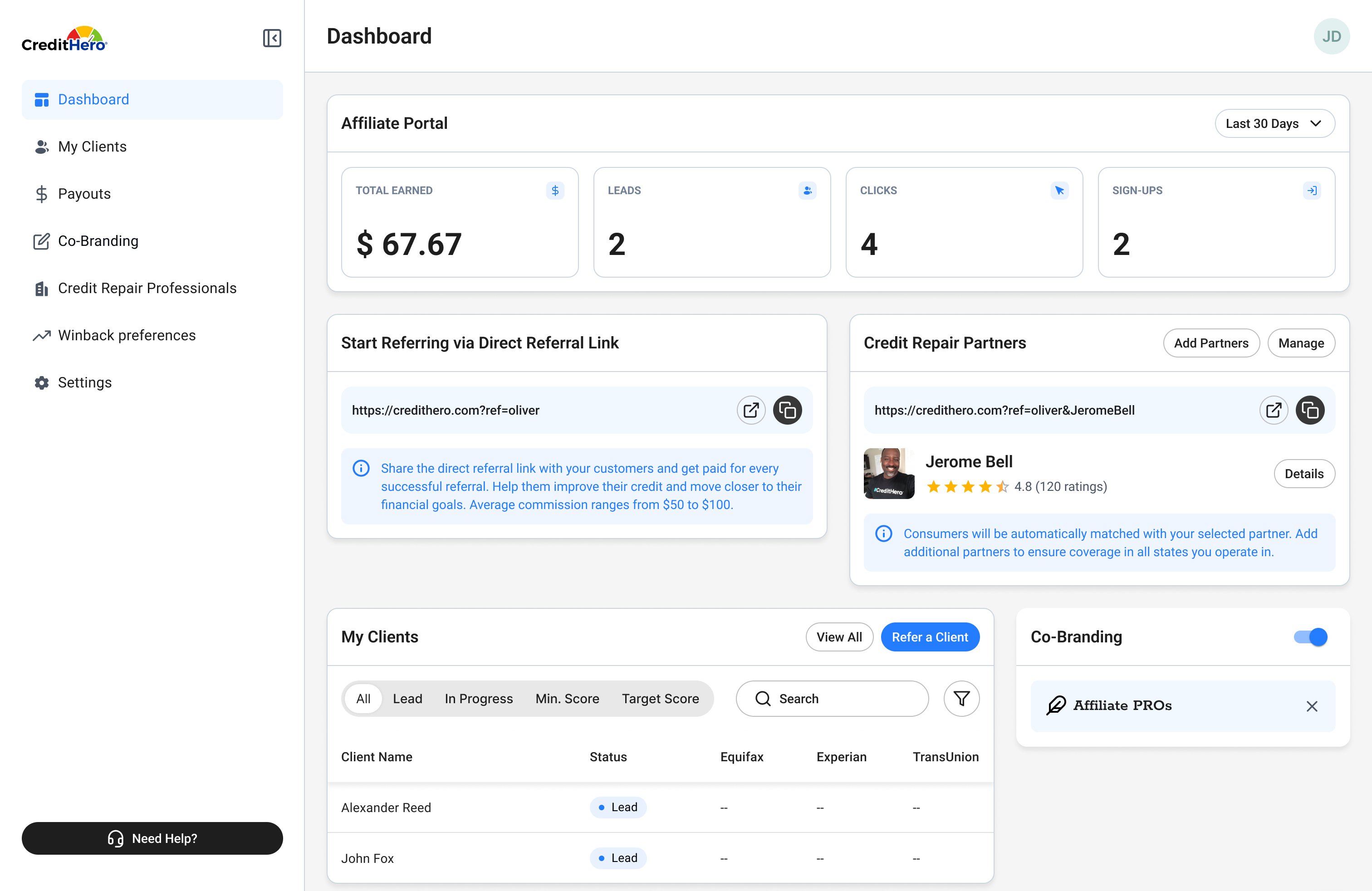Collapse the sidebar with the panel icon
The width and height of the screenshot is (1372, 891).
pos(271,38)
